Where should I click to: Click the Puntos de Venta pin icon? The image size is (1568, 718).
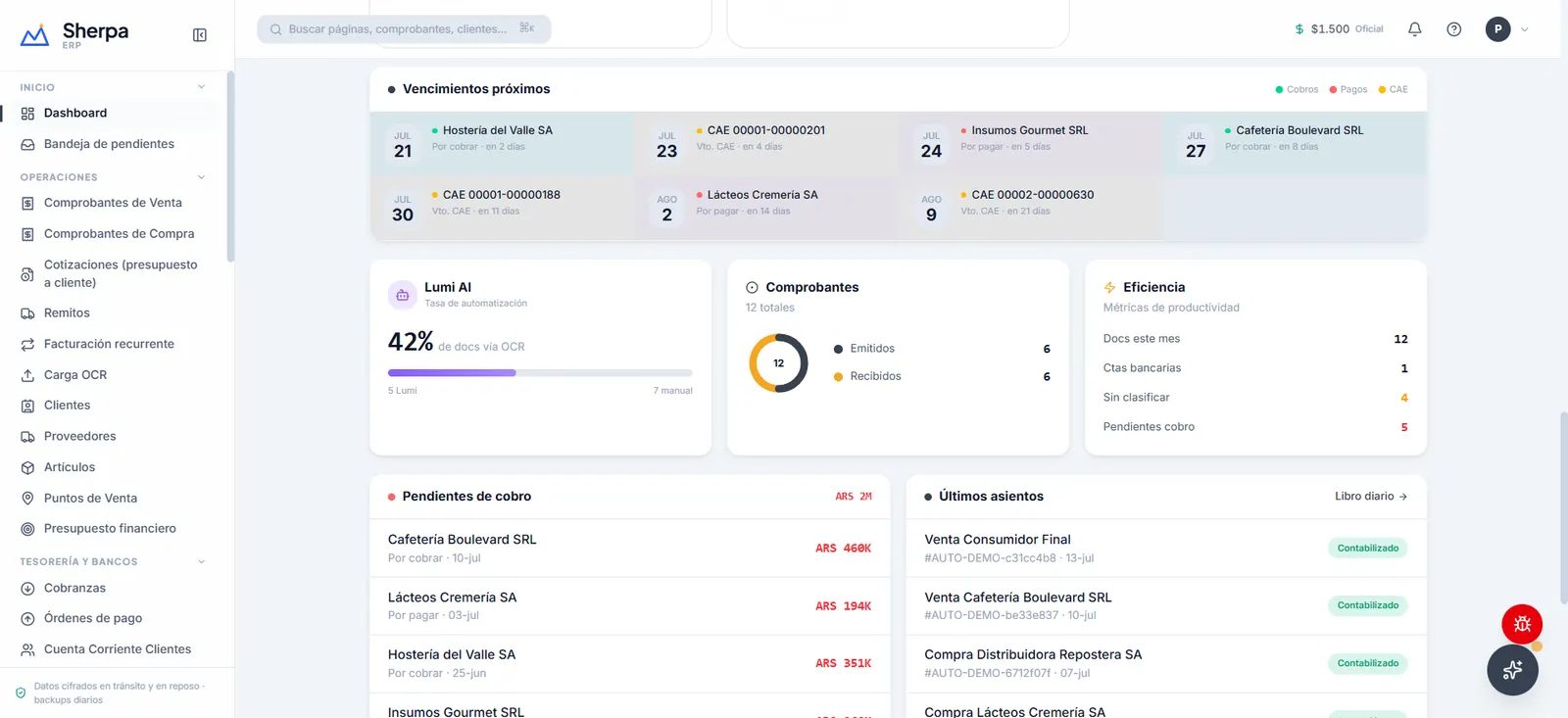[x=27, y=499]
